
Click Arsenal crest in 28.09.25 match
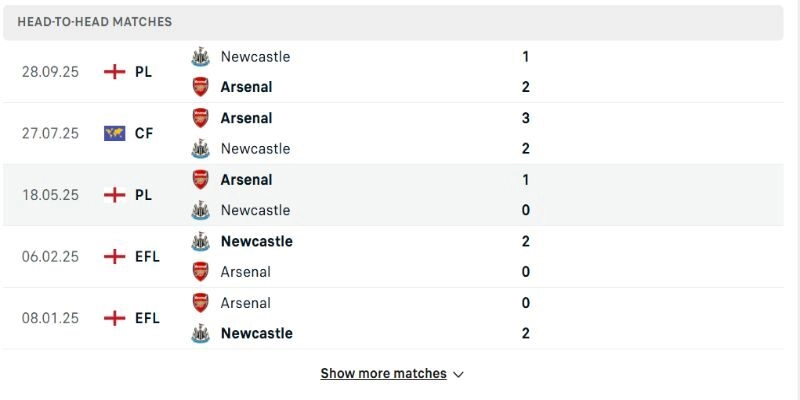click(x=201, y=87)
